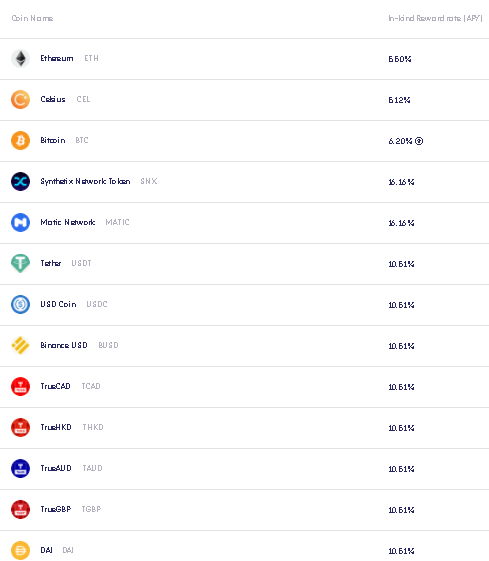Click the red TrueCAD icon
Image resolution: width=489 pixels, height=561 pixels.
pos(20,386)
